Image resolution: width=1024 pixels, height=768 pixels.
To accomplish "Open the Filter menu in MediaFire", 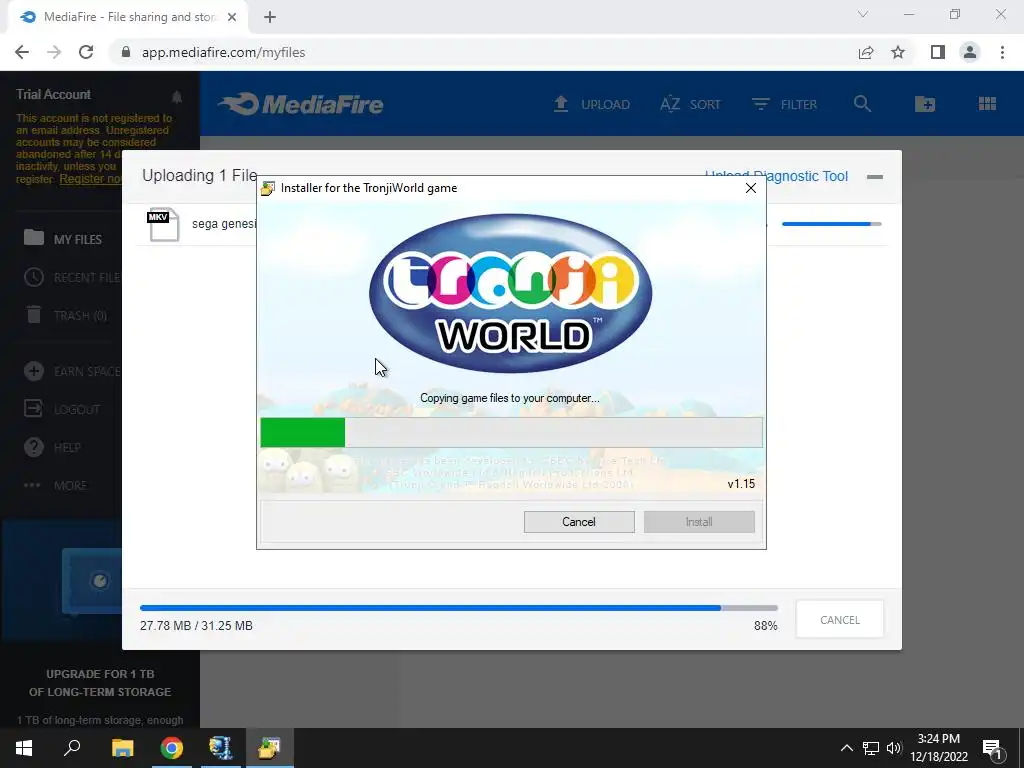I will pos(784,104).
